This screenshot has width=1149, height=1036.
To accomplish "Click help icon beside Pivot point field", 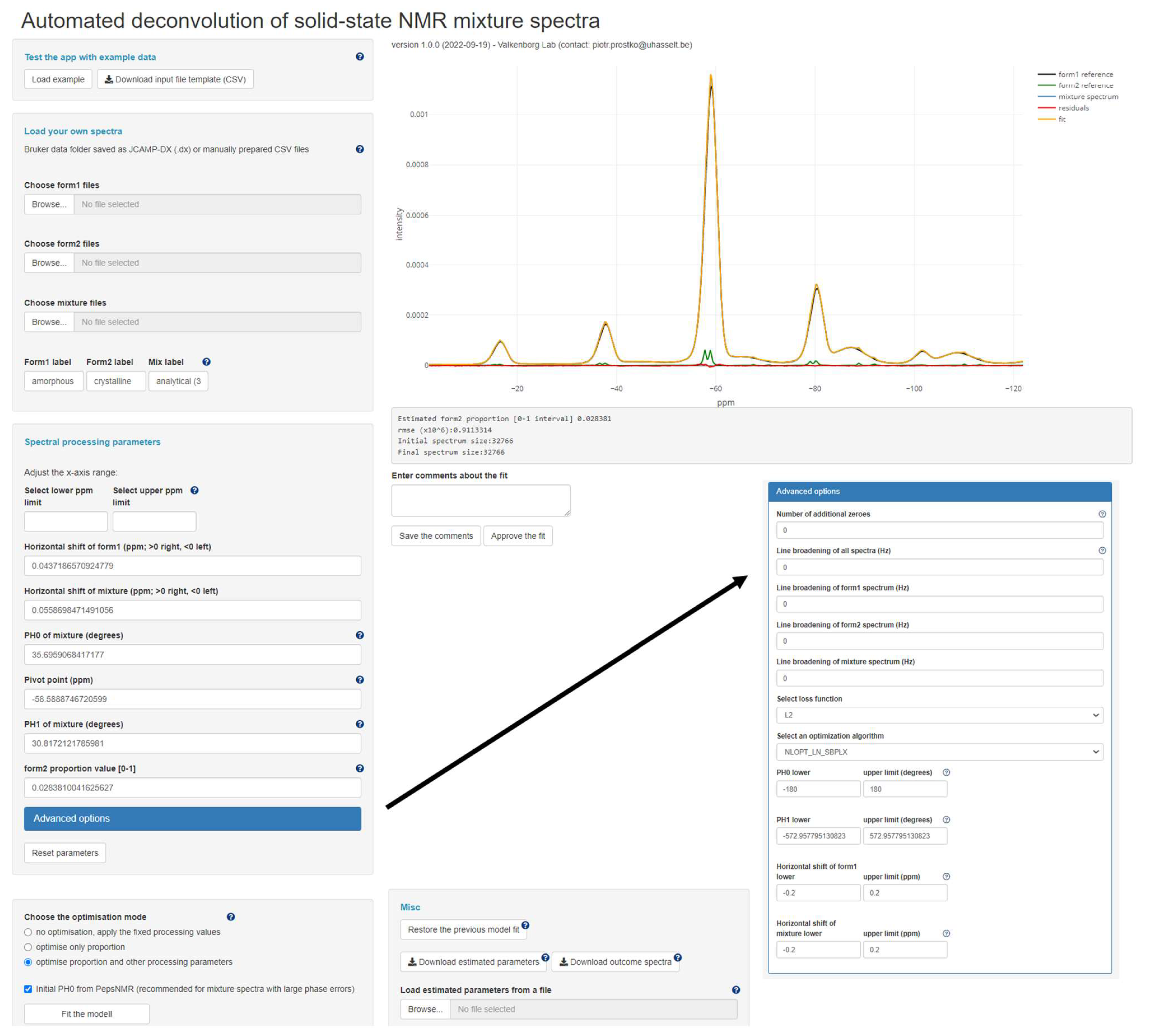I will [360, 680].
